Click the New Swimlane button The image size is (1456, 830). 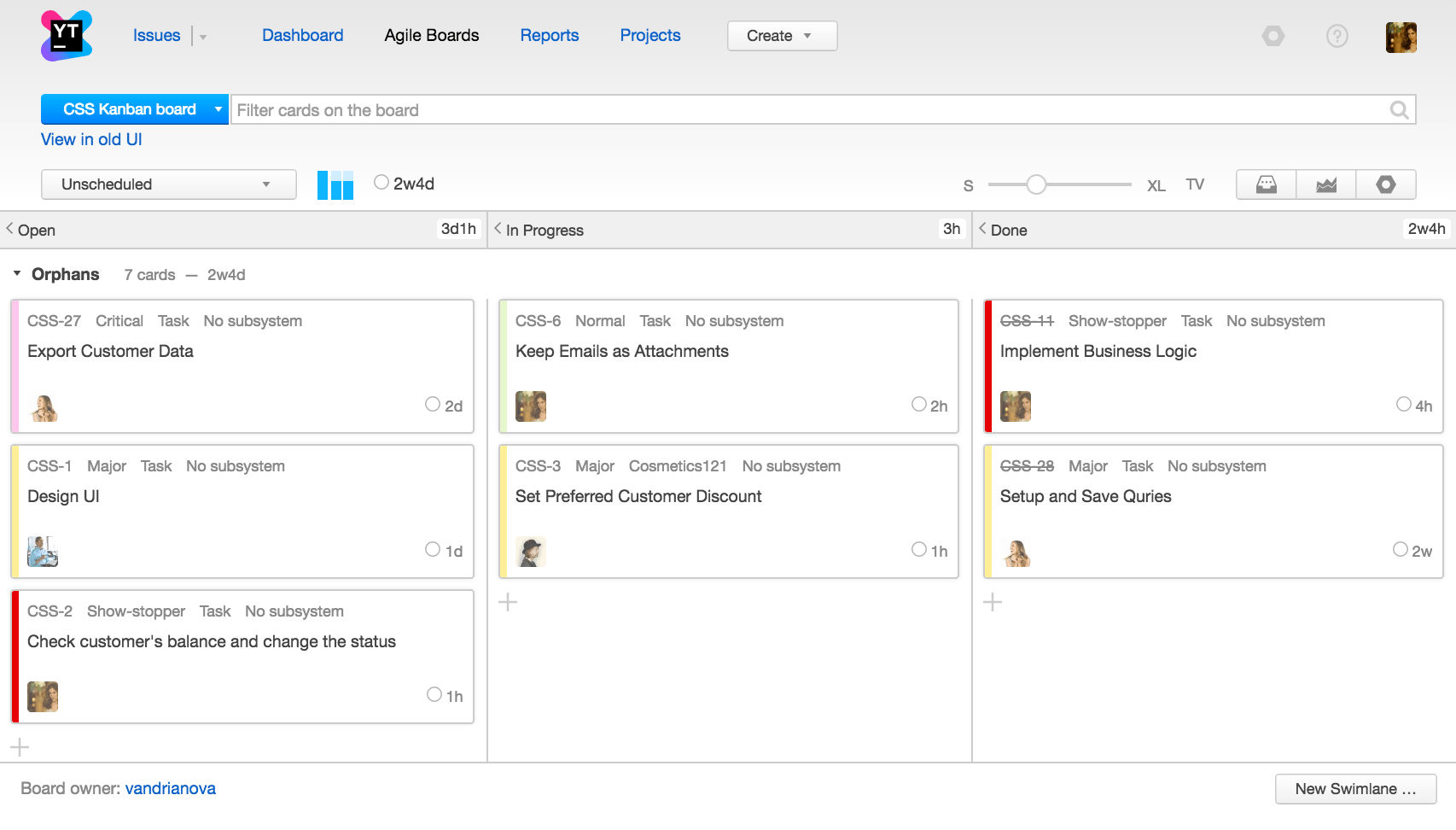point(1354,789)
